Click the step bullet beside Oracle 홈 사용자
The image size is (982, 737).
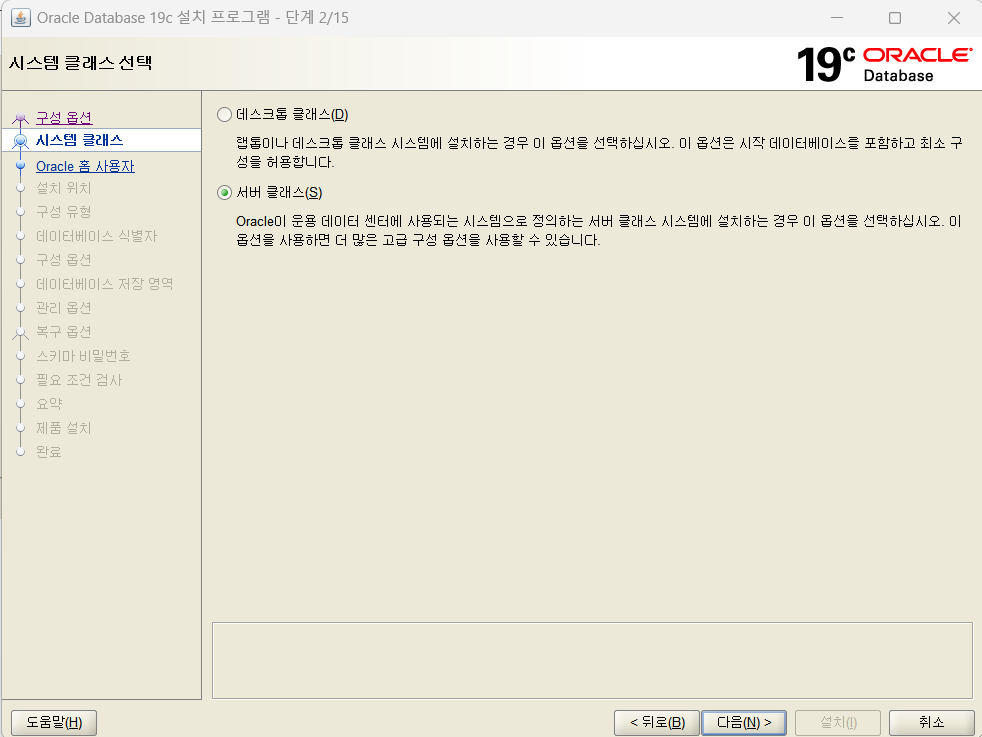[21, 166]
